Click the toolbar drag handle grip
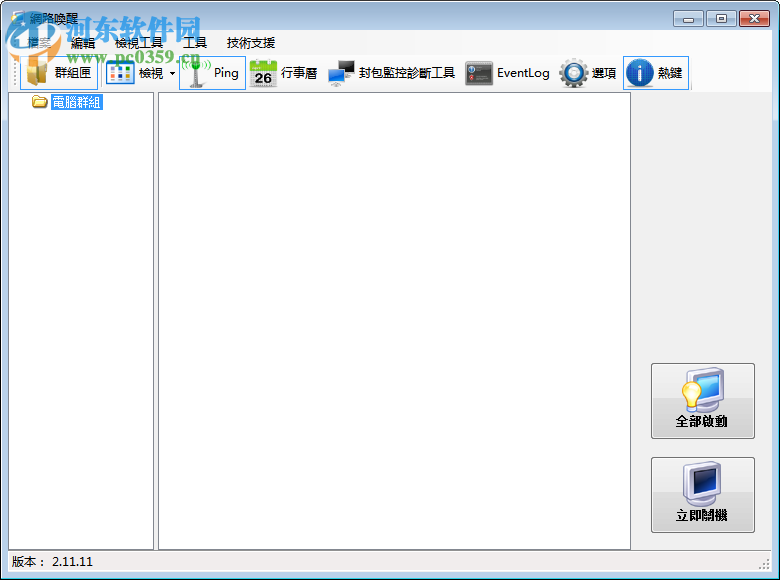 click(x=15, y=73)
